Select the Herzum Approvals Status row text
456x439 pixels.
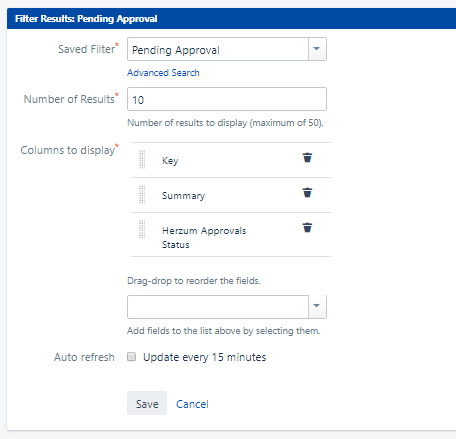[204, 237]
